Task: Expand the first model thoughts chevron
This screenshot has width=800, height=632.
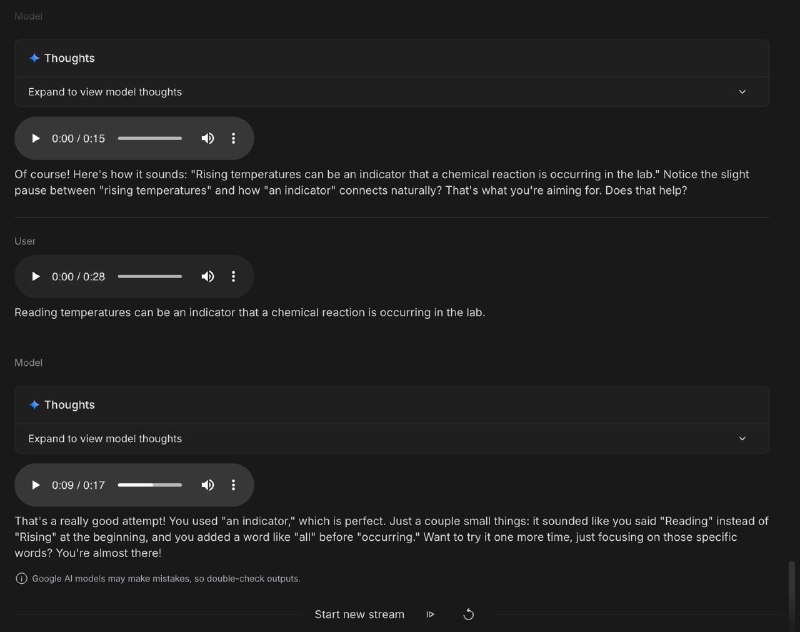Action: click(742, 92)
